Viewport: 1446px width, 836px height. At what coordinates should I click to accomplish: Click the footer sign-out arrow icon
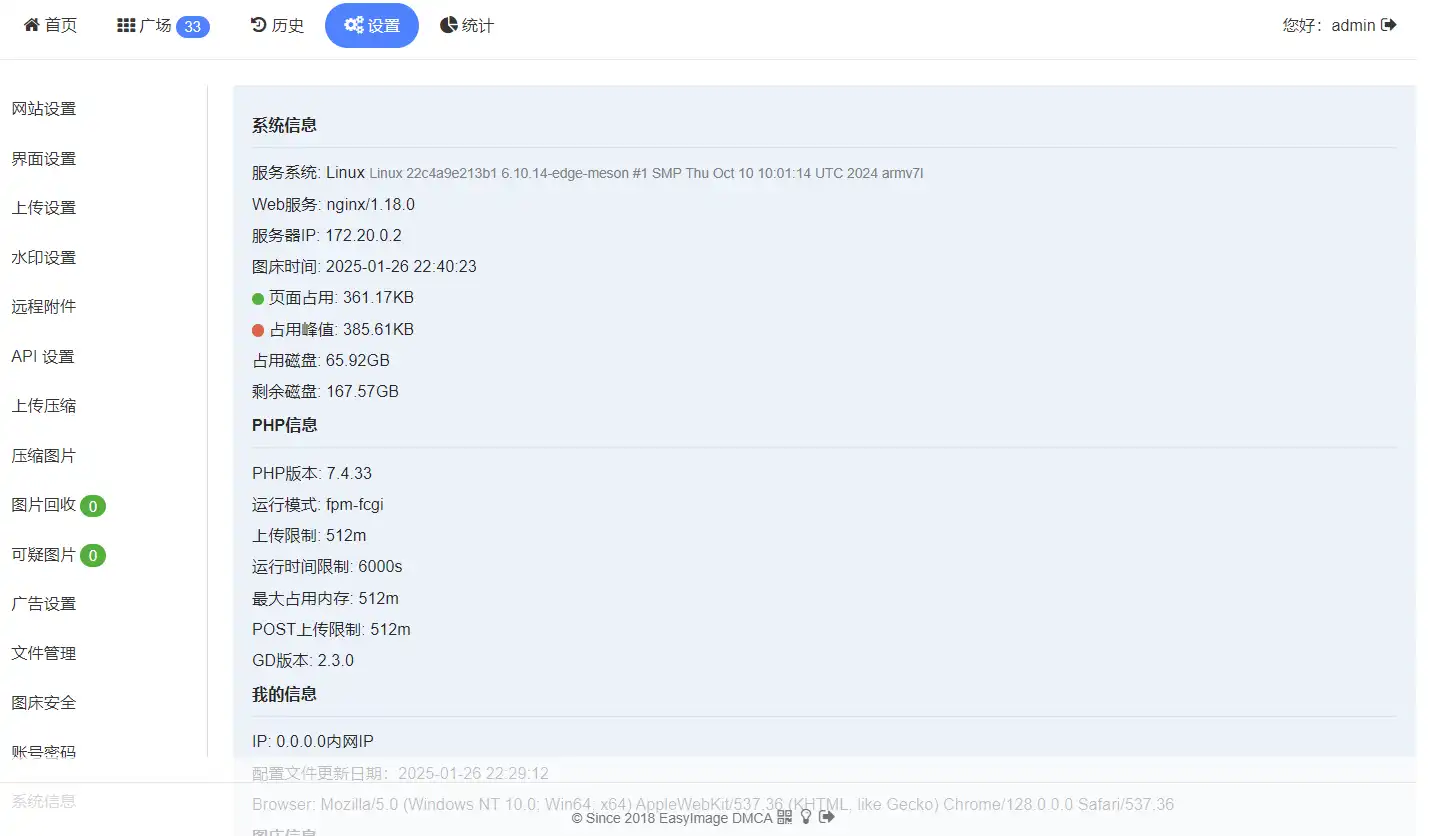(x=827, y=817)
